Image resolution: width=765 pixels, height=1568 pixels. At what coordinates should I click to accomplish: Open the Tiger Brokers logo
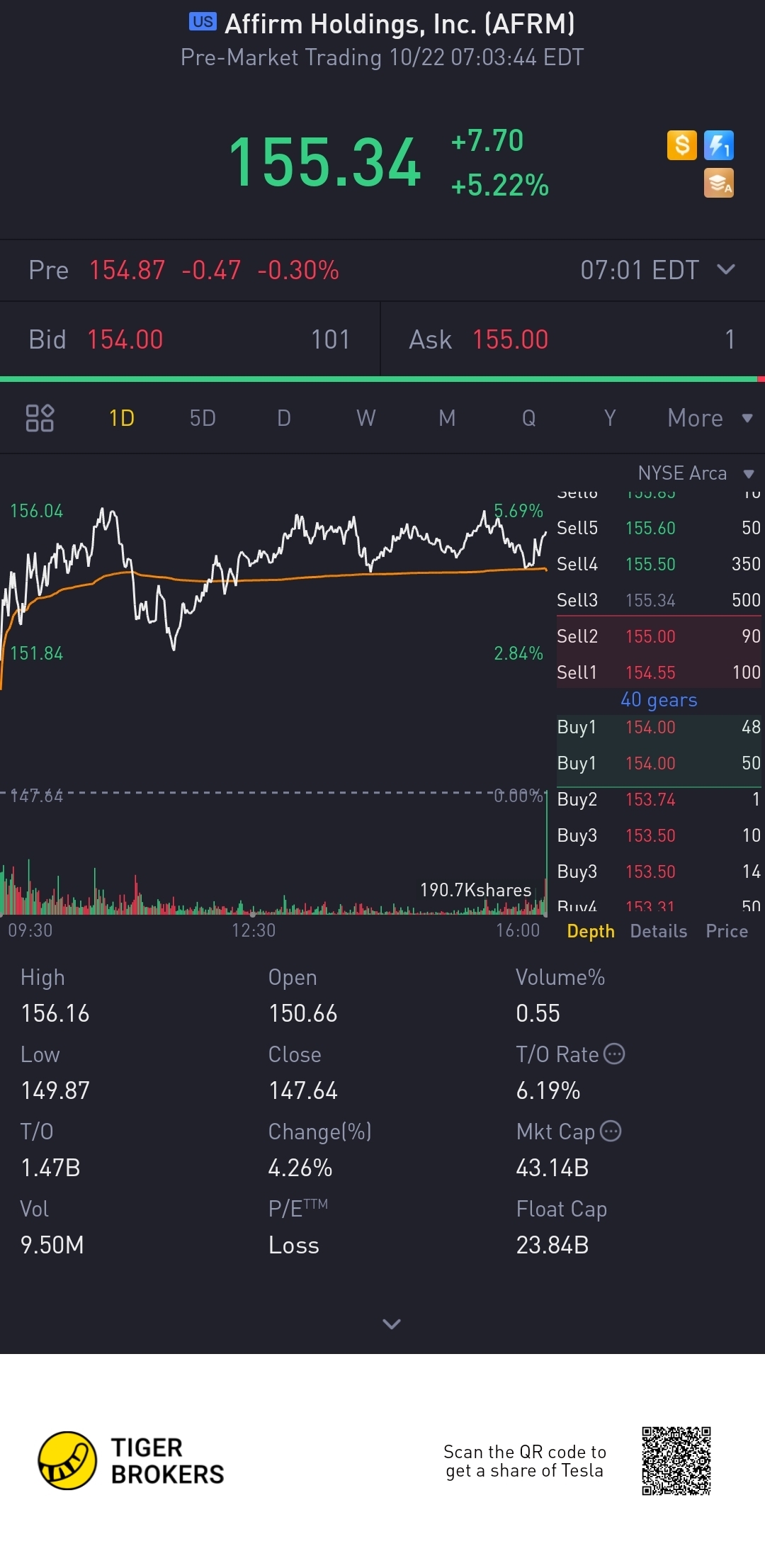[132, 1460]
